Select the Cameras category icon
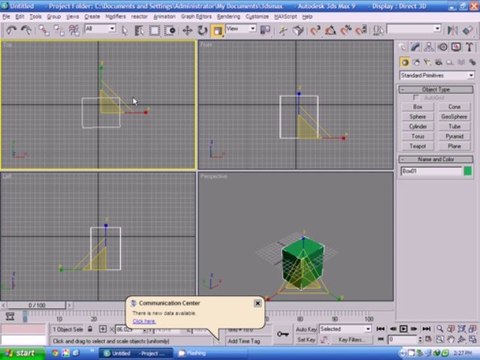Viewport: 480px width, 360px height. [x=439, y=62]
